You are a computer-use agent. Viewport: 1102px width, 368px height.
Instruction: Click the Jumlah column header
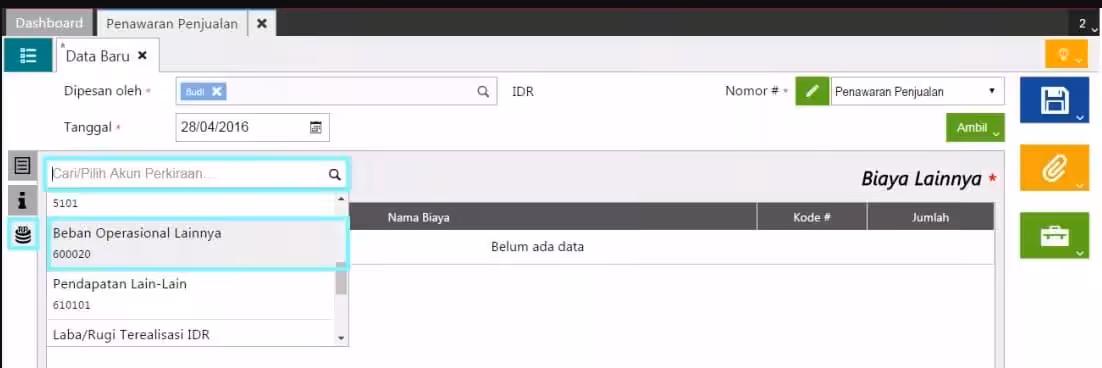pos(931,218)
